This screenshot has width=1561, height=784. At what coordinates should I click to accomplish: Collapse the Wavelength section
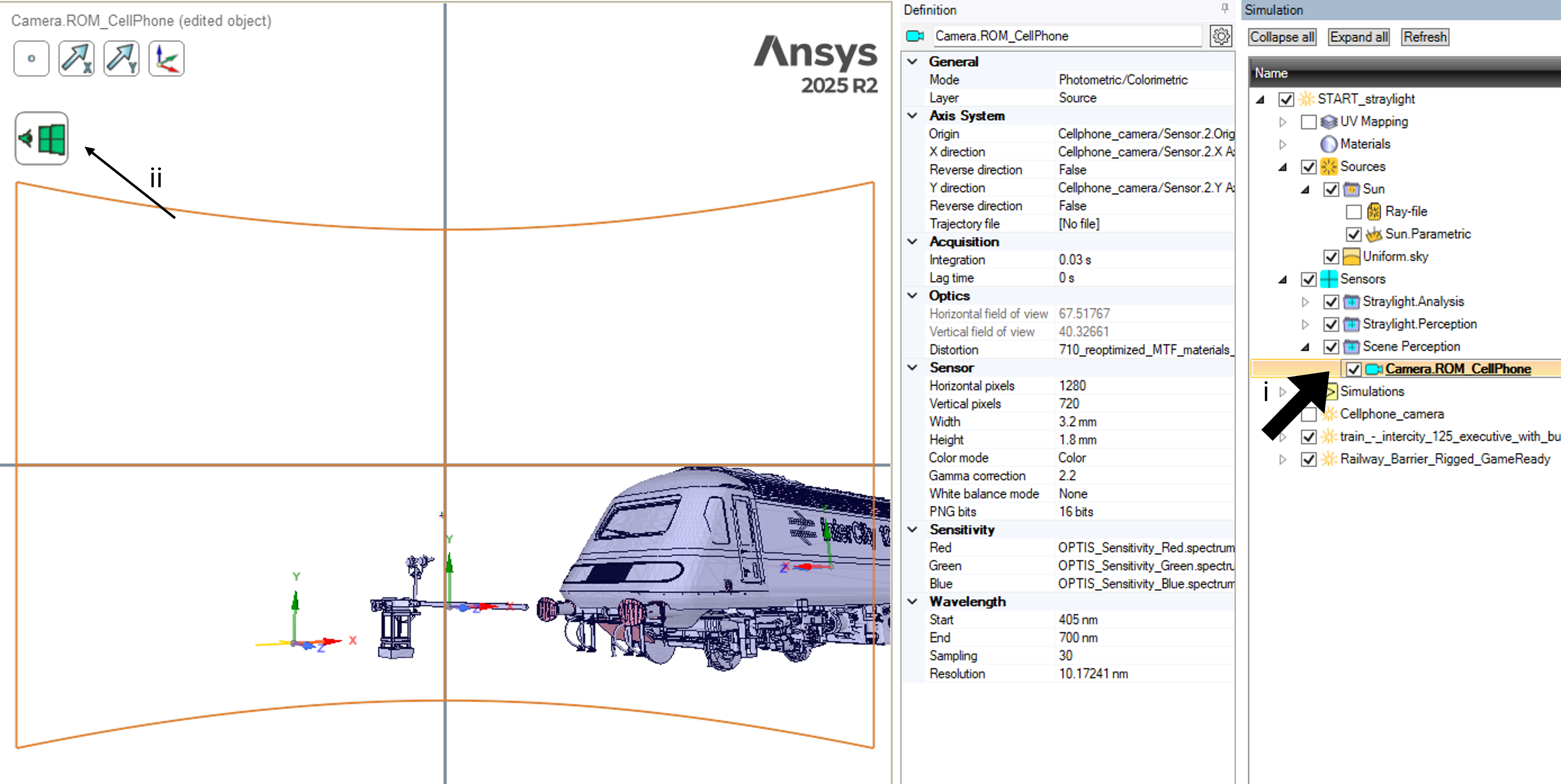click(912, 602)
